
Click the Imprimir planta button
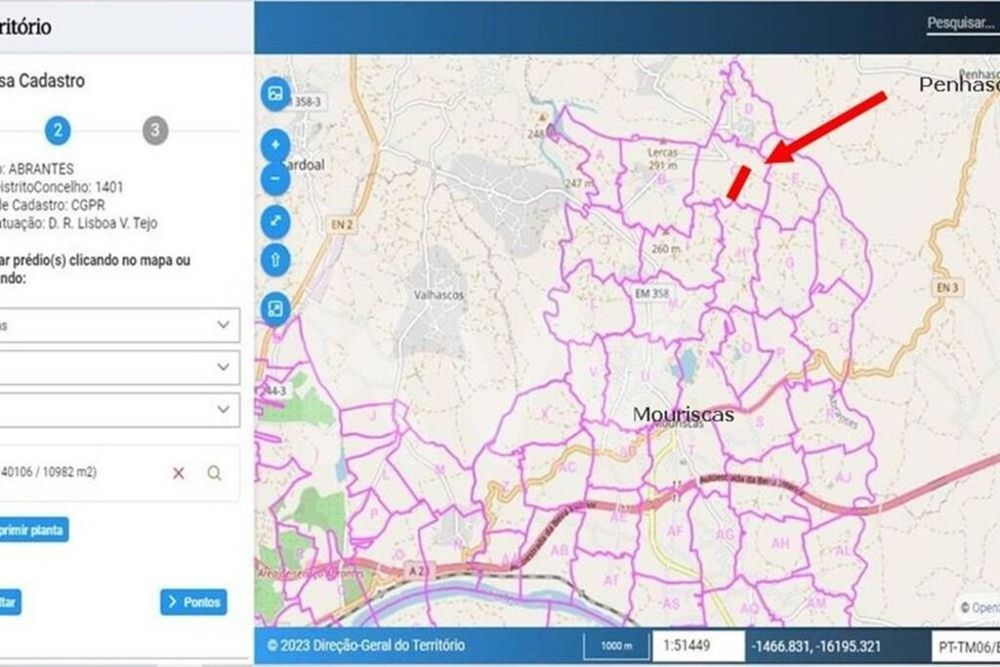[x=33, y=530]
